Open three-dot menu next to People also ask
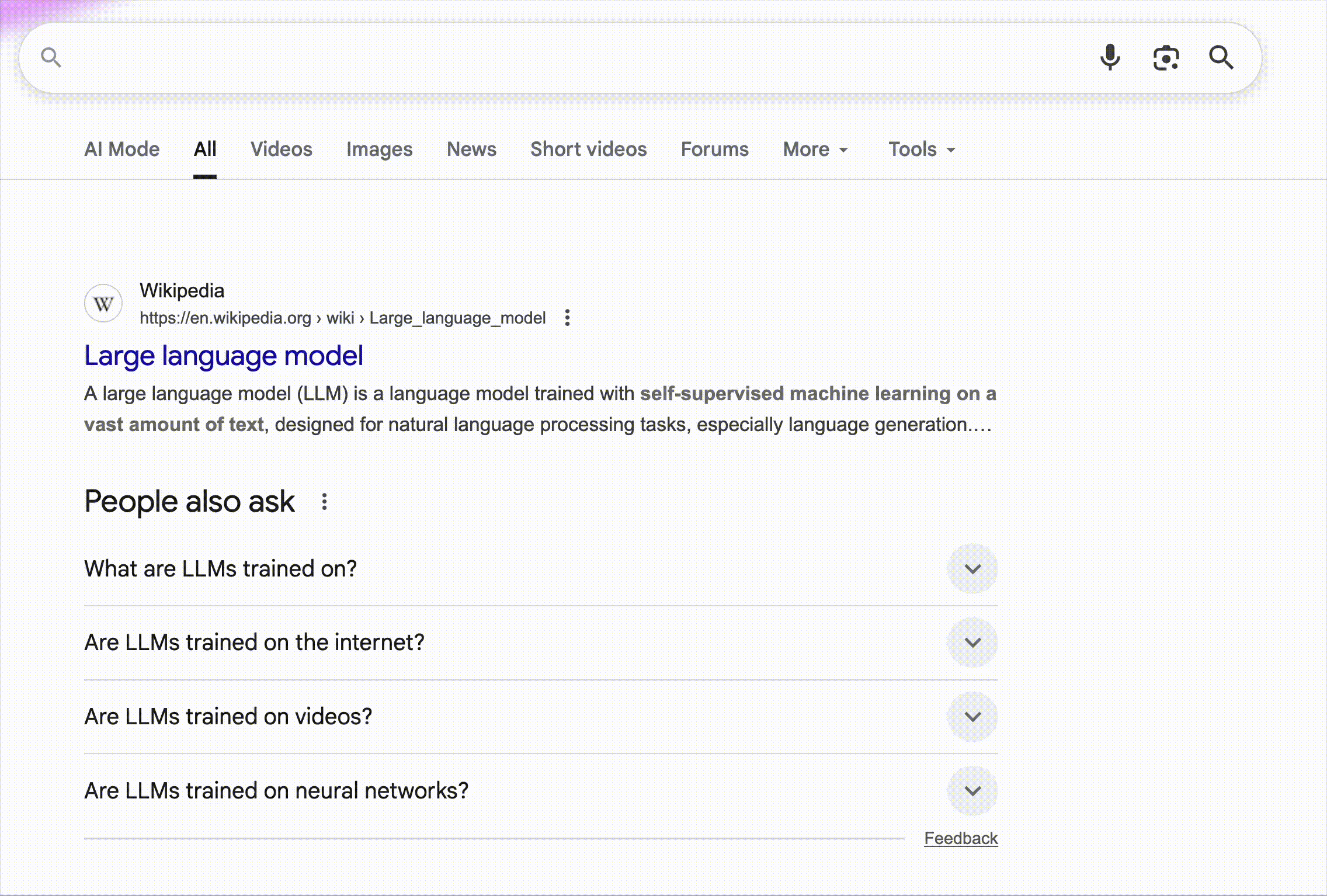Screen dimensions: 1327x896 click(324, 502)
